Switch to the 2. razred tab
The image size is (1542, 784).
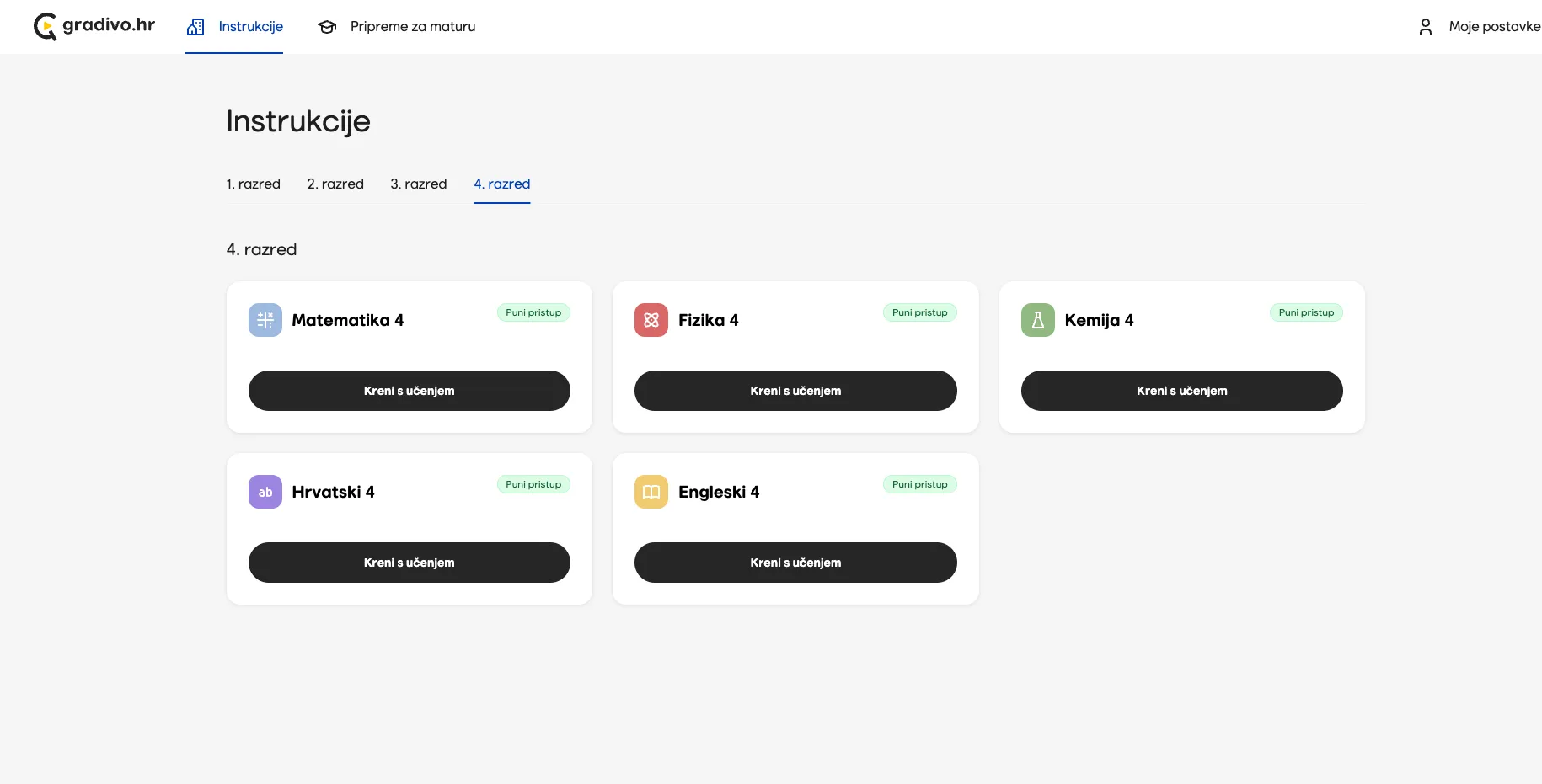335,184
